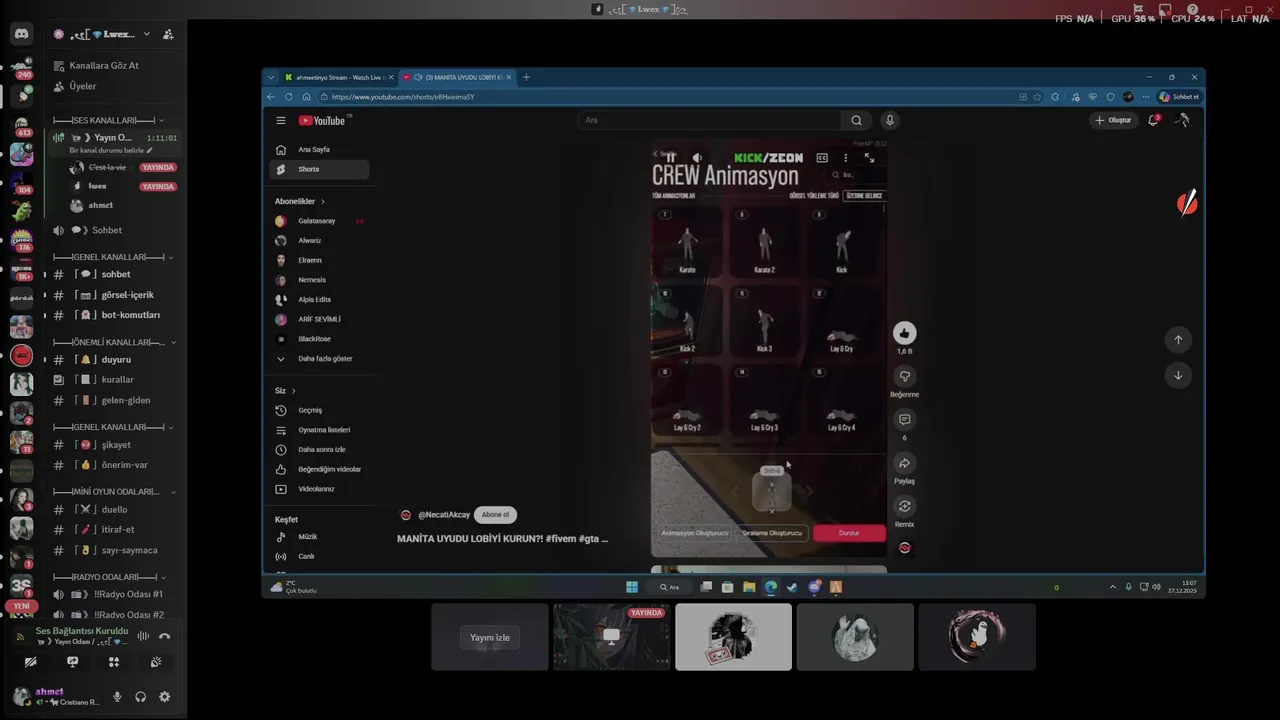This screenshot has height=720, width=1280.
Task: Disconnect from voice with hang-up icon
Action: (165, 636)
